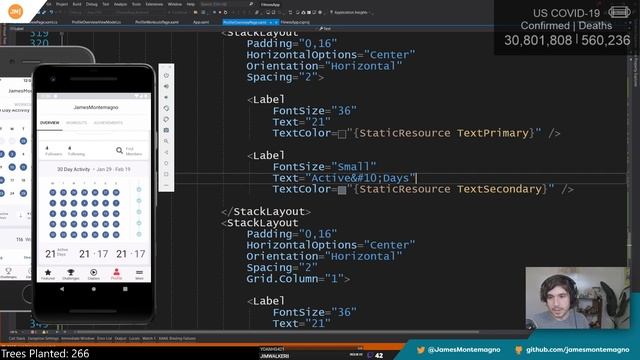This screenshot has height=360, width=640.
Task: Click the 30 Day Activity header
Action: tap(73, 169)
